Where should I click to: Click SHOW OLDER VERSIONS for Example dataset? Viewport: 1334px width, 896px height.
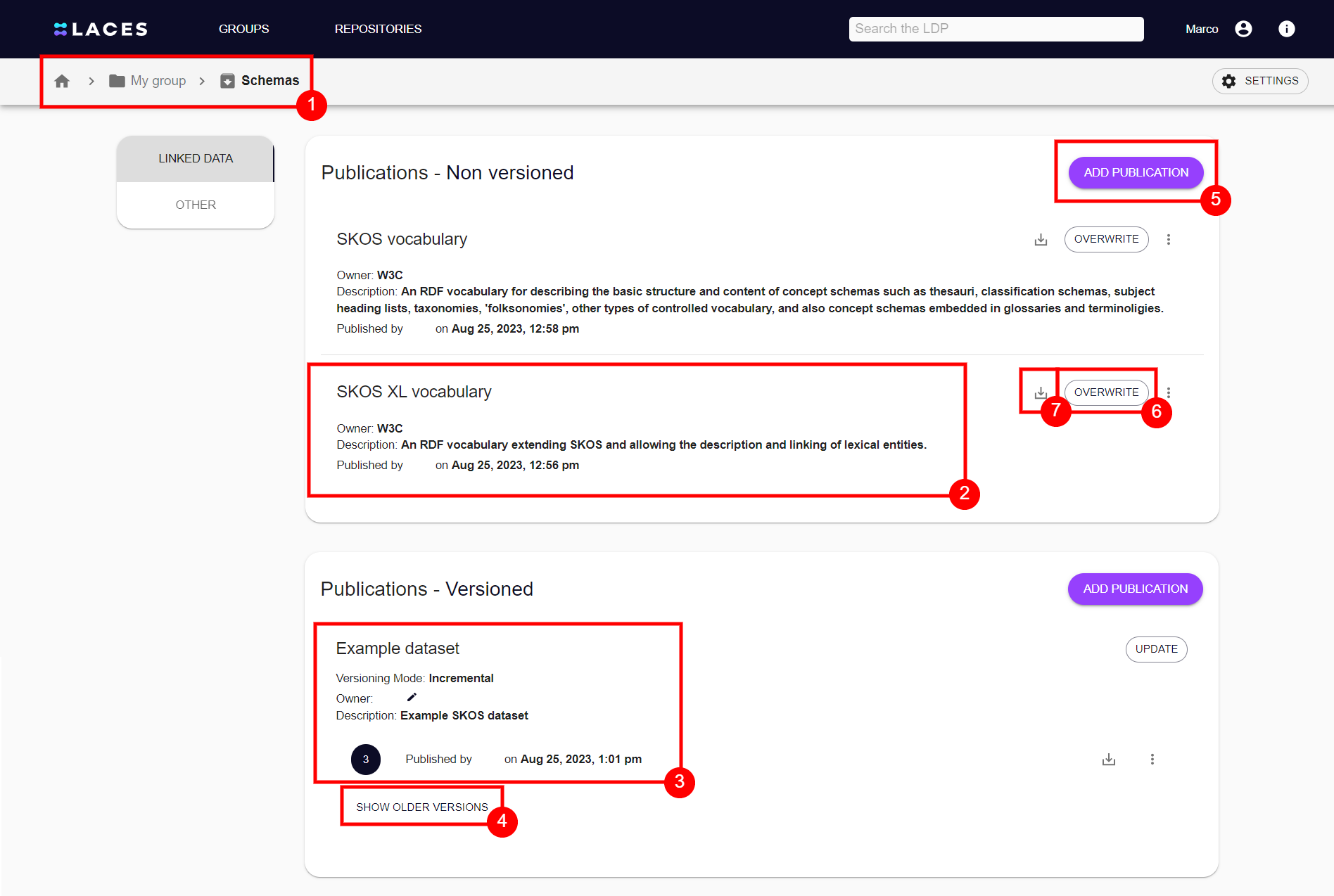pos(421,807)
